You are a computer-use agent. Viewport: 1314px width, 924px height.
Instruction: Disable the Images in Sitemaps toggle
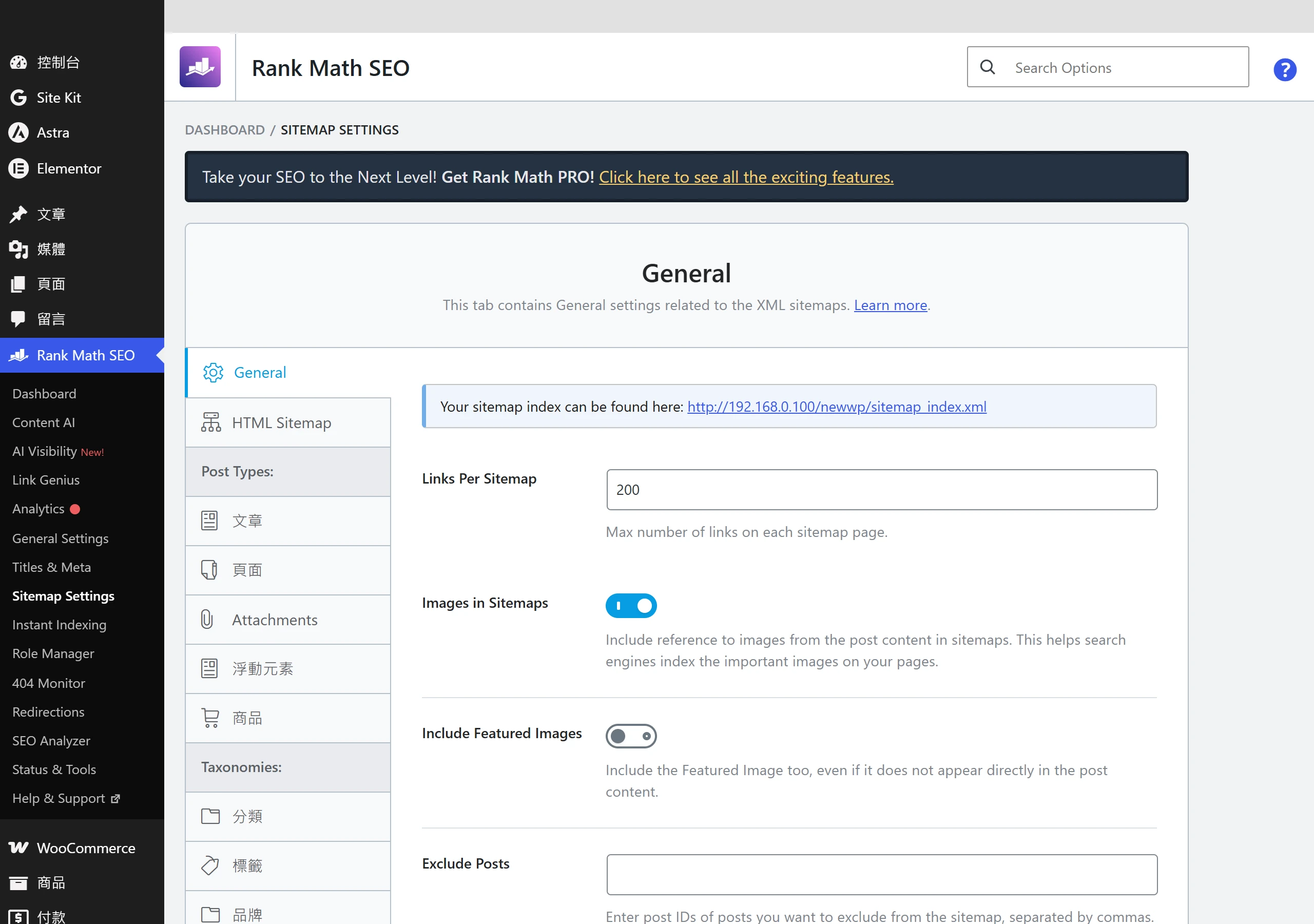tap(631, 605)
